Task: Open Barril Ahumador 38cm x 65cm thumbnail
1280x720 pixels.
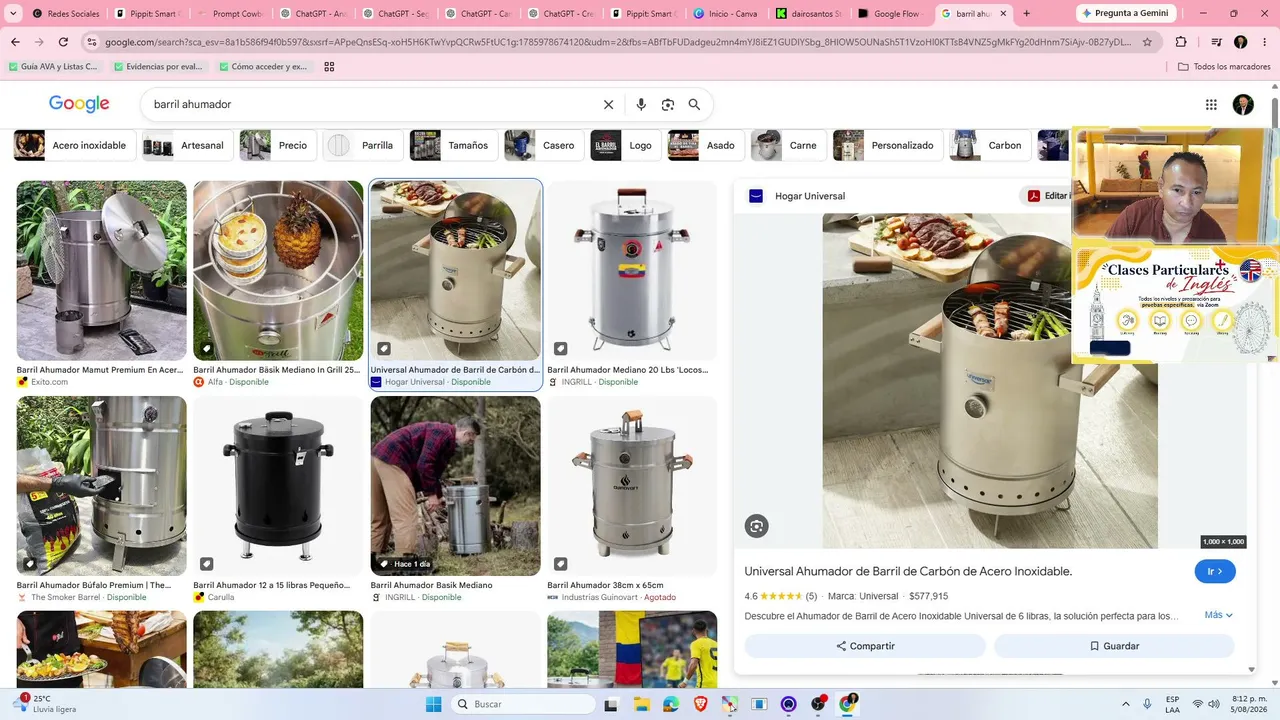Action: 632,486
